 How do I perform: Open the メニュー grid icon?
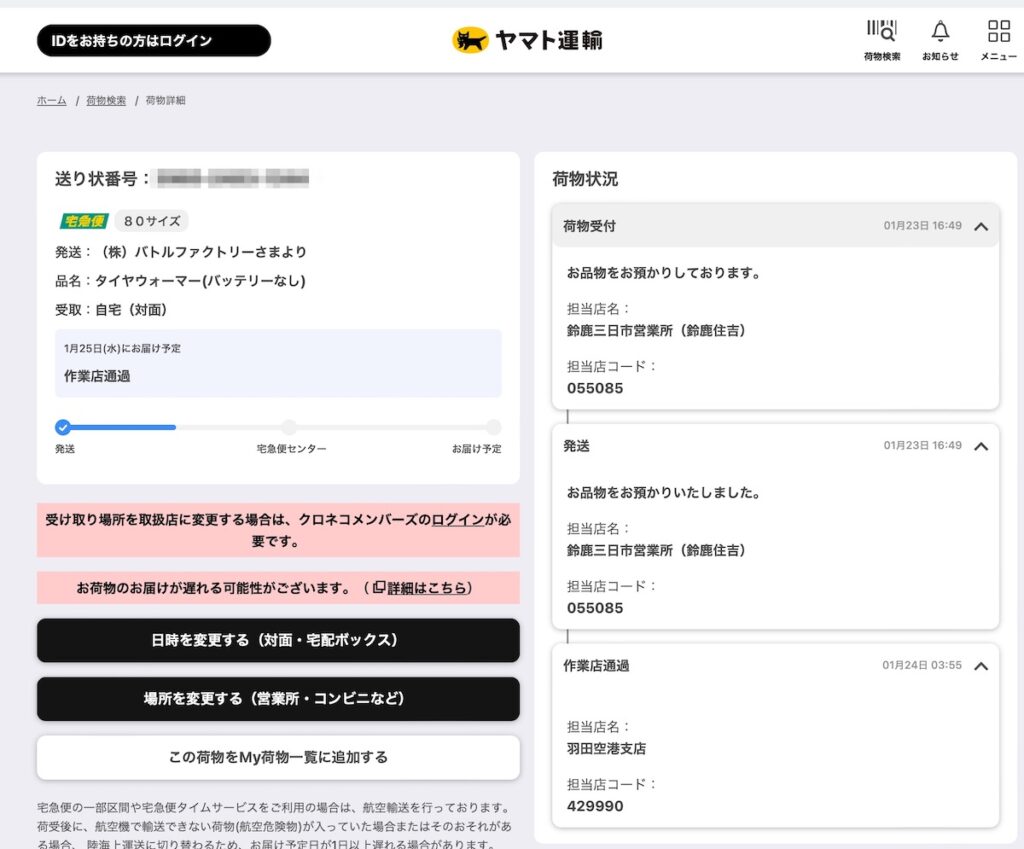coord(998,31)
